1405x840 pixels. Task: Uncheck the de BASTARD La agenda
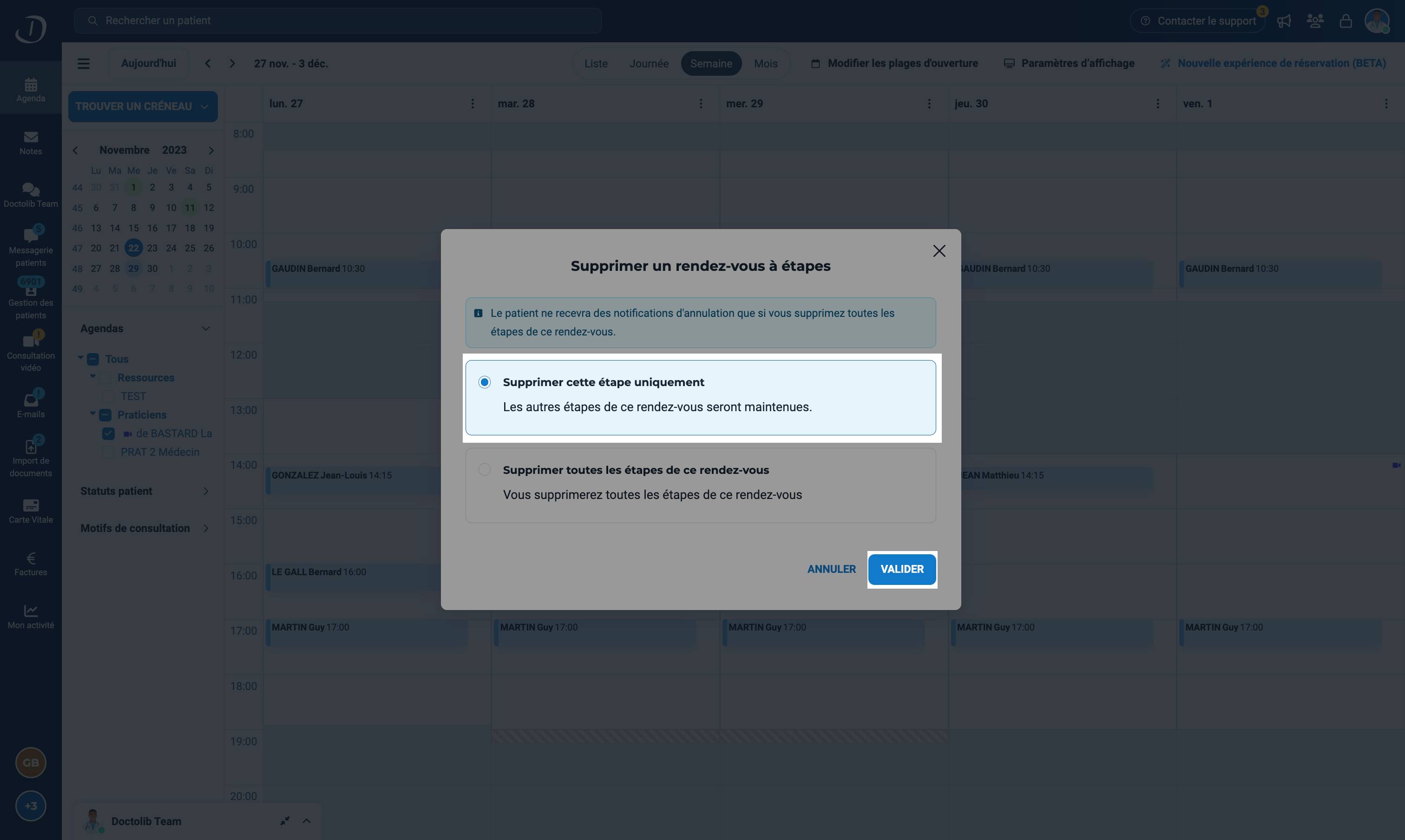(108, 433)
